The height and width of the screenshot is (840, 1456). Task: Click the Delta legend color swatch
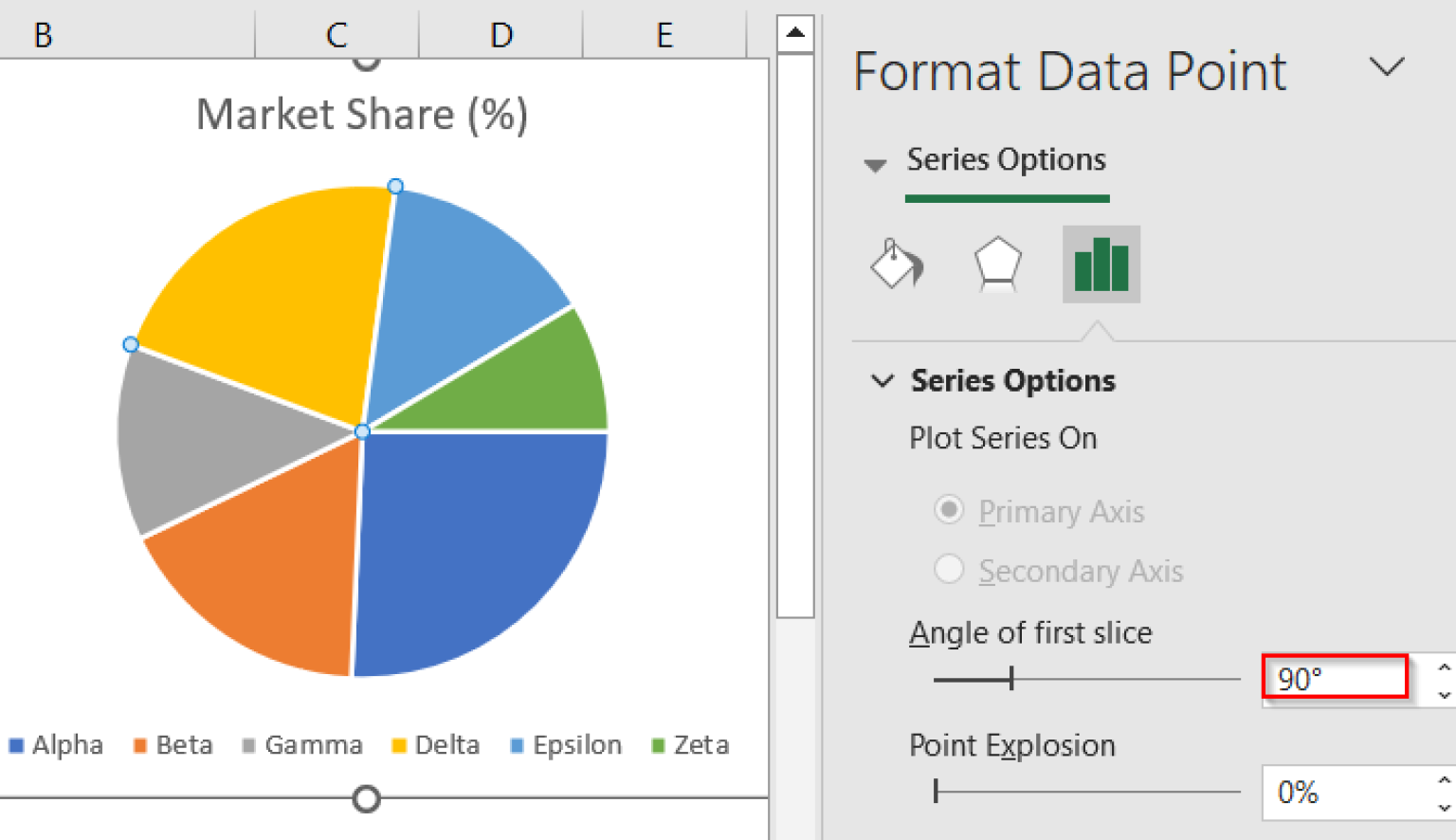(x=399, y=745)
